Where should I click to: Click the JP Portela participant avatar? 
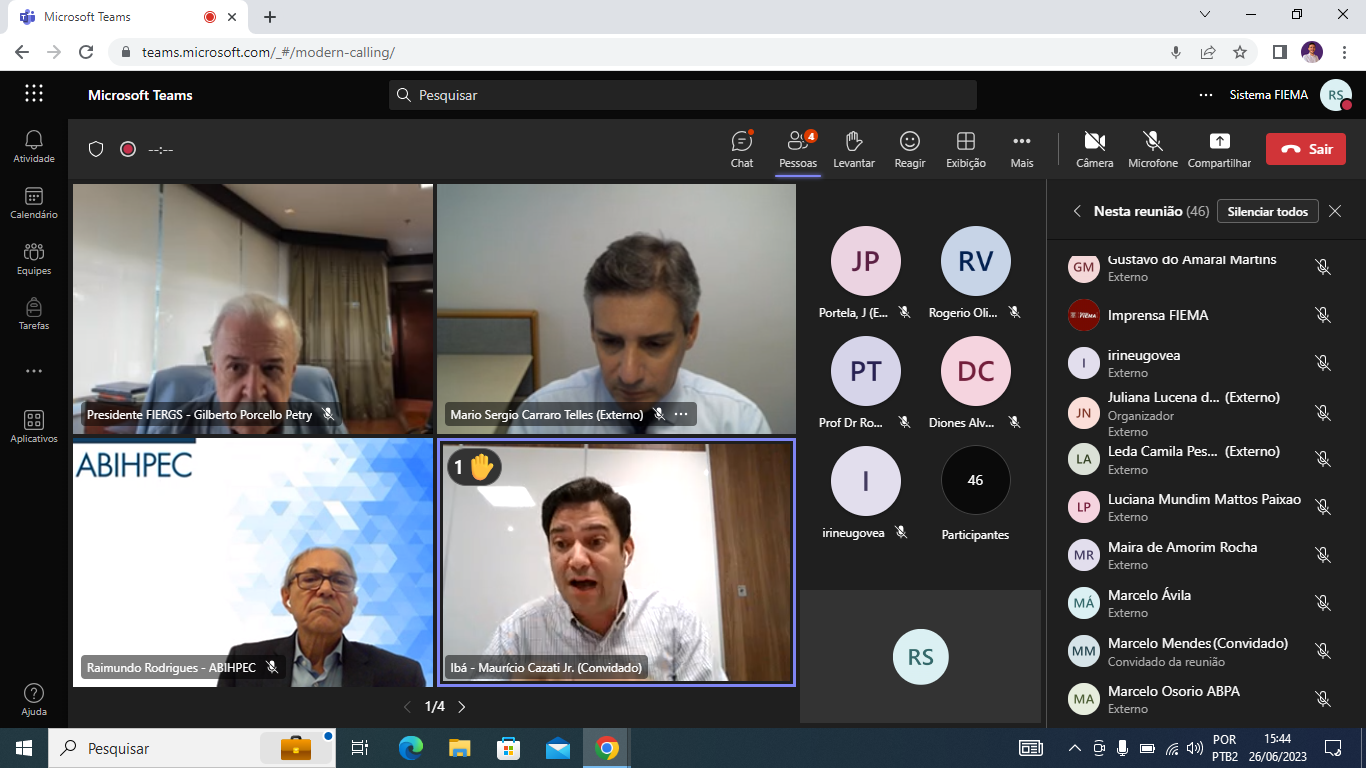(866, 261)
